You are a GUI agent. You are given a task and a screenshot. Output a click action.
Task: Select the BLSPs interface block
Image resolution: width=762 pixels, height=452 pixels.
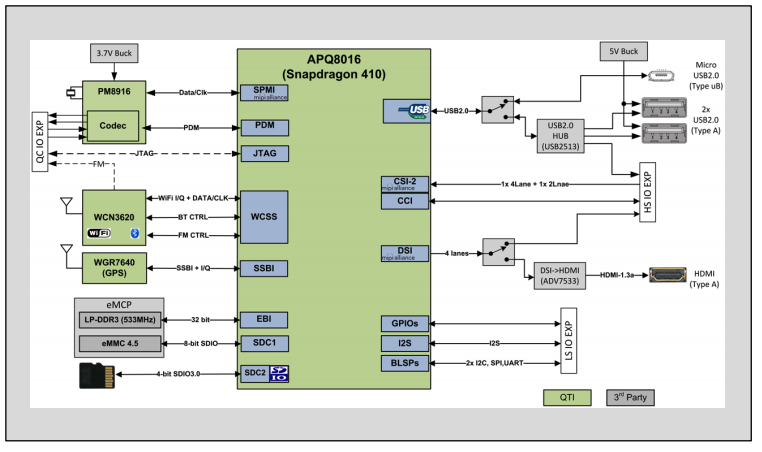[x=405, y=364]
